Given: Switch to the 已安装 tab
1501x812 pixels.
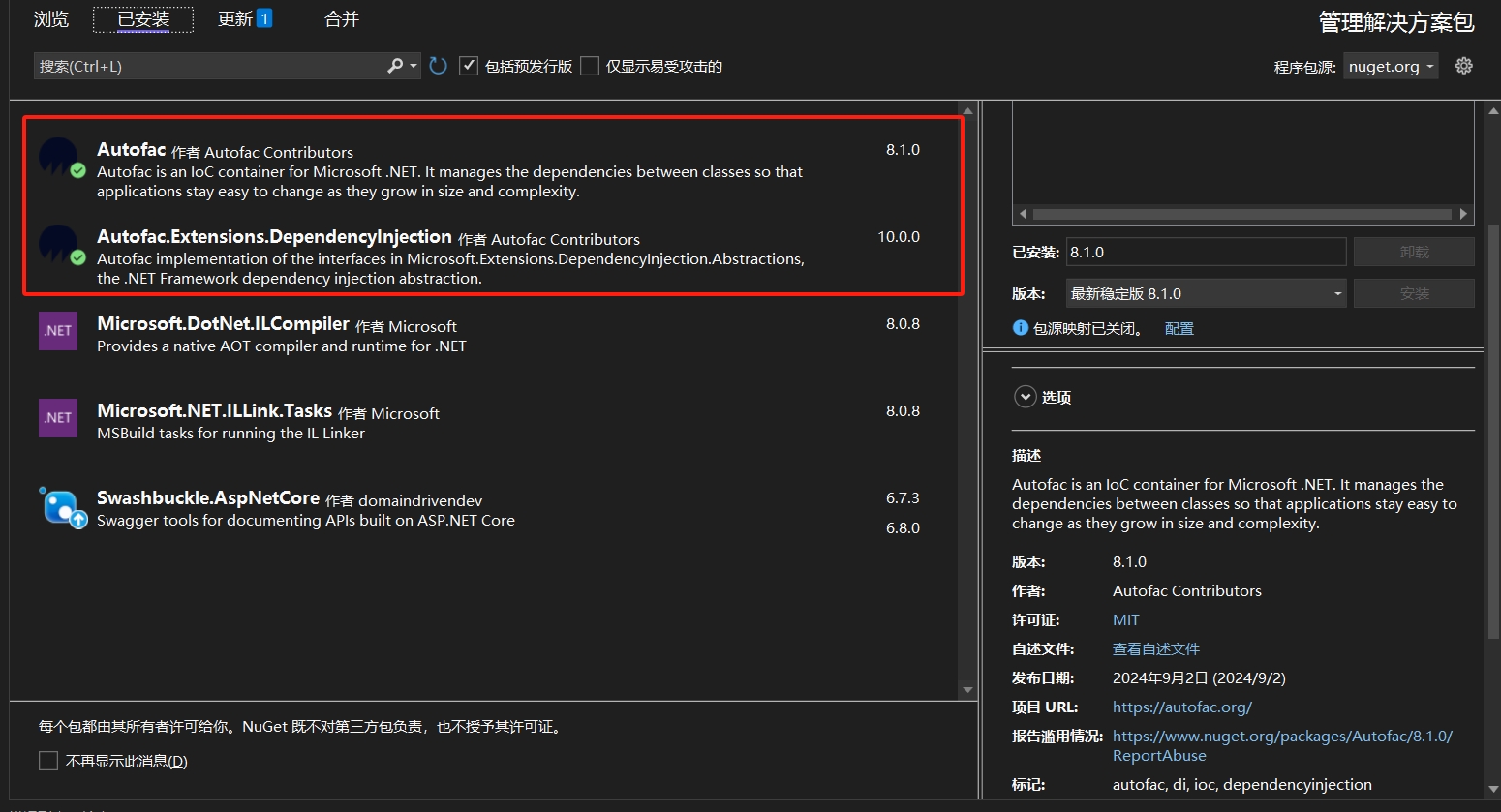Looking at the screenshot, I should 143,19.
